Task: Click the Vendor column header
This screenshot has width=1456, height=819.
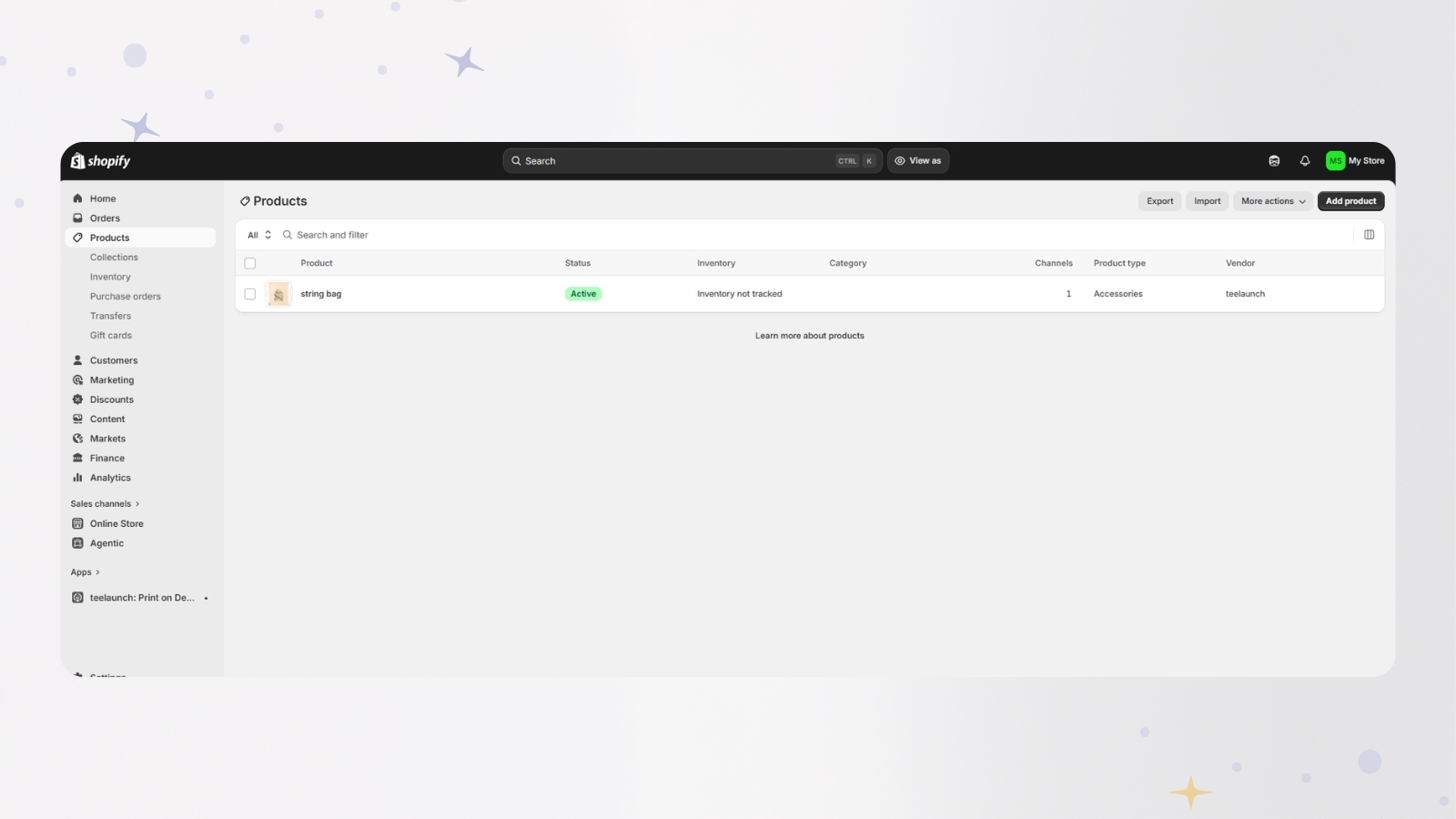Action: [x=1240, y=263]
